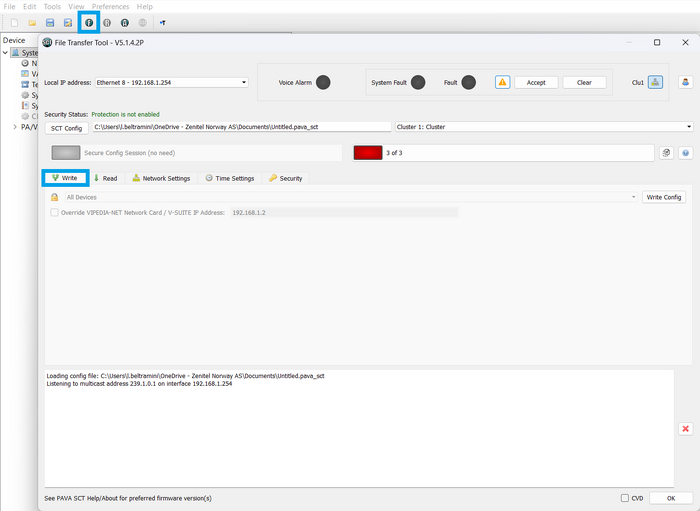Click the SCT Config button
Screen dimensions: 700x511
pos(66,128)
